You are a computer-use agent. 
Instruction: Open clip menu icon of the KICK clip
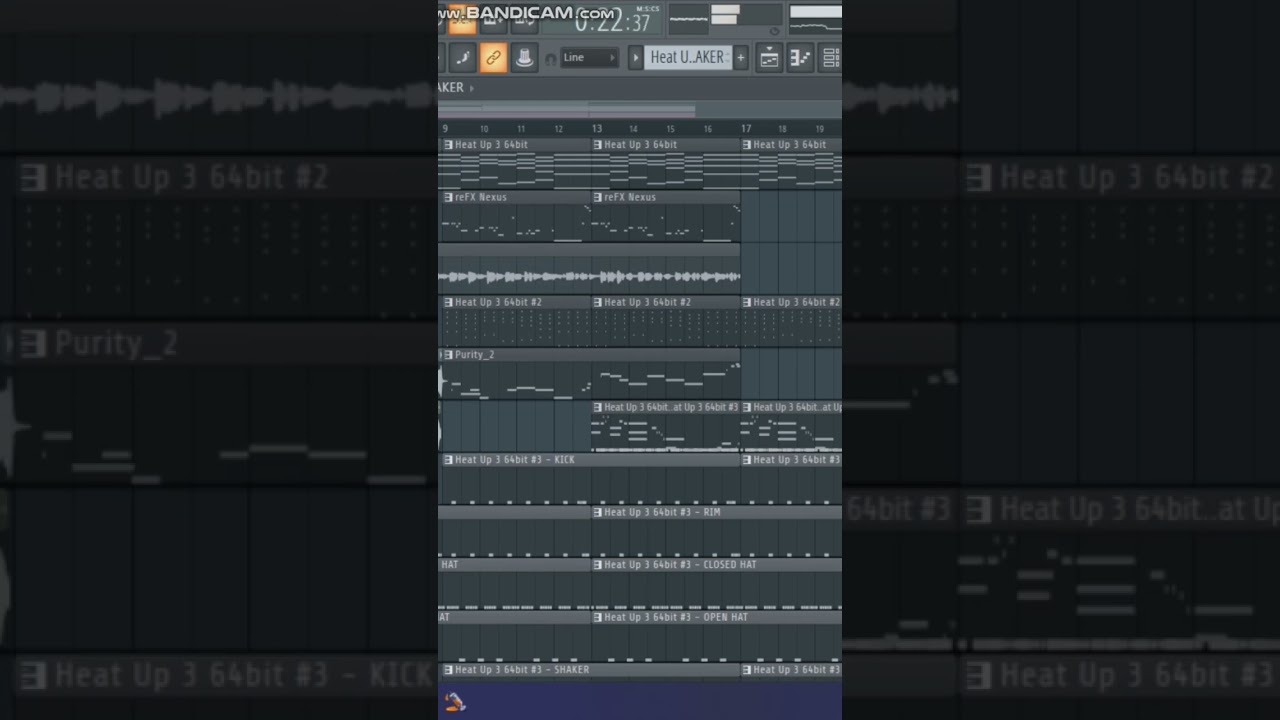click(447, 460)
